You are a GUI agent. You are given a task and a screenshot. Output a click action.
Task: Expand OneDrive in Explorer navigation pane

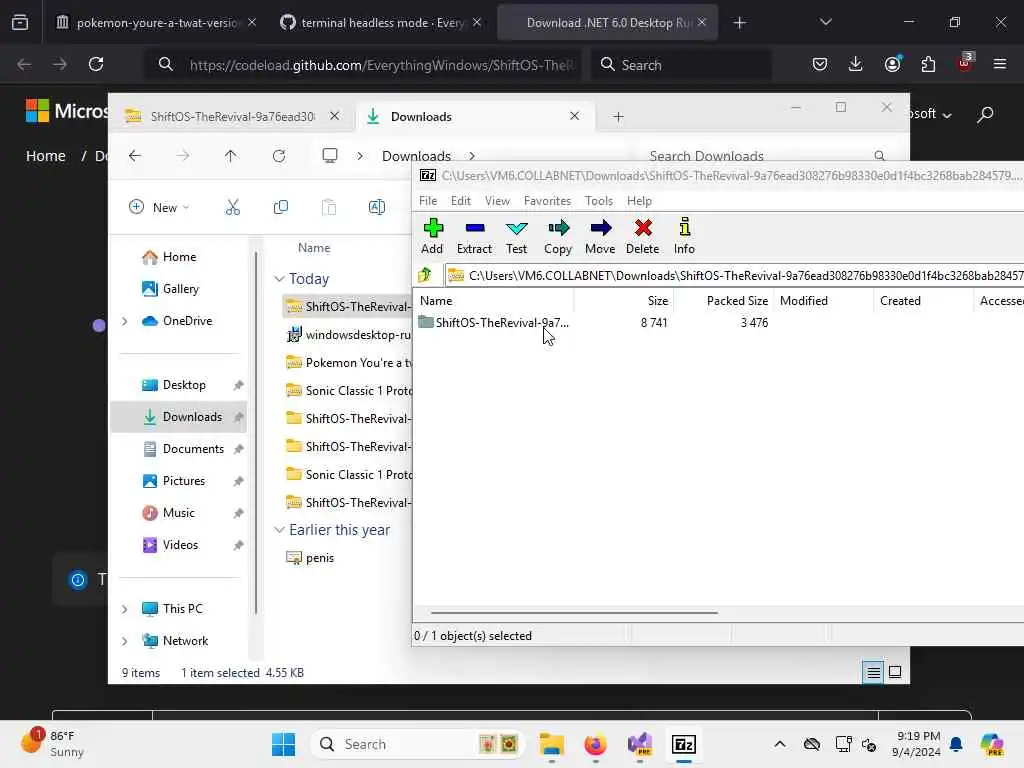point(125,321)
